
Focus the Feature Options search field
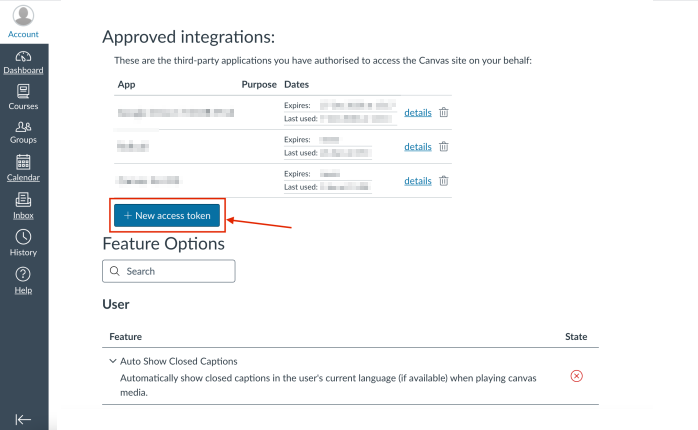point(176,271)
